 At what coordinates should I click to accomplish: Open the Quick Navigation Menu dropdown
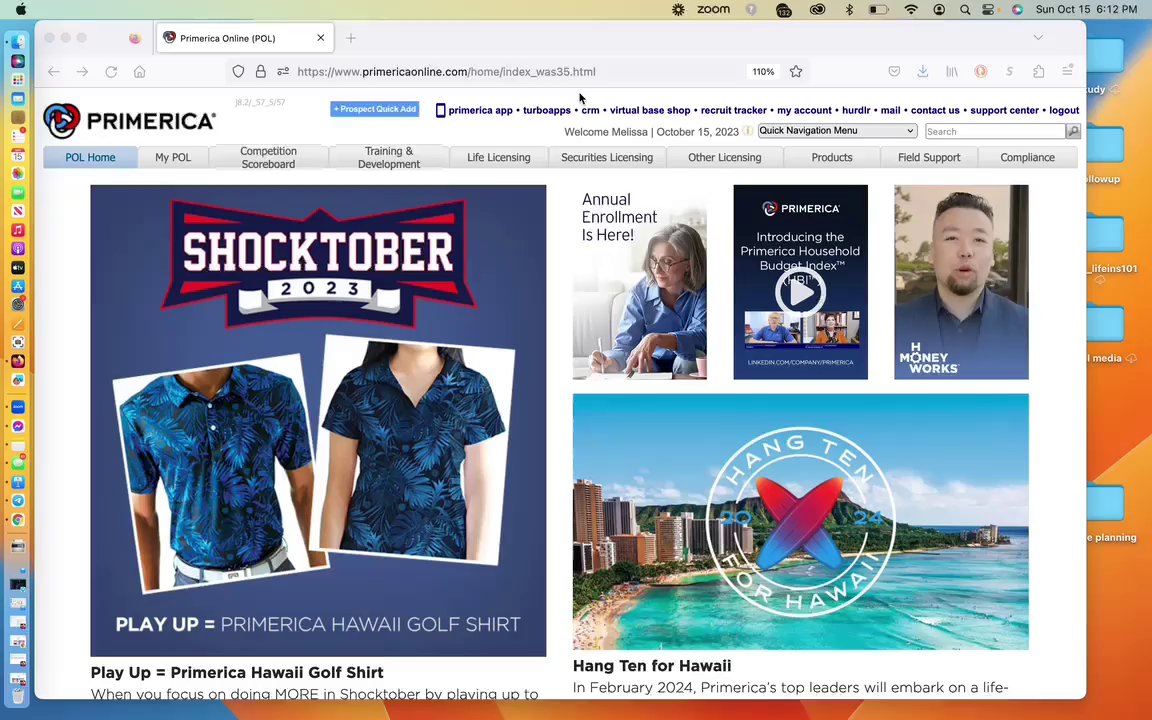tap(837, 131)
